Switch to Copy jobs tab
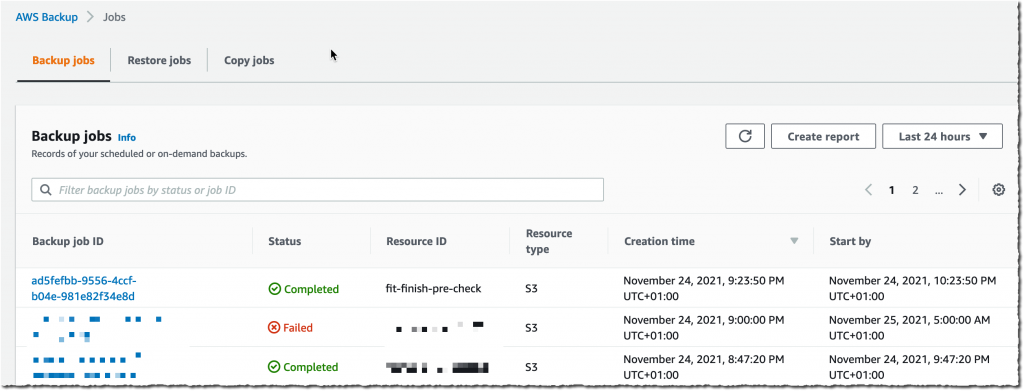Viewport: 1024px width, 391px height. (249, 61)
